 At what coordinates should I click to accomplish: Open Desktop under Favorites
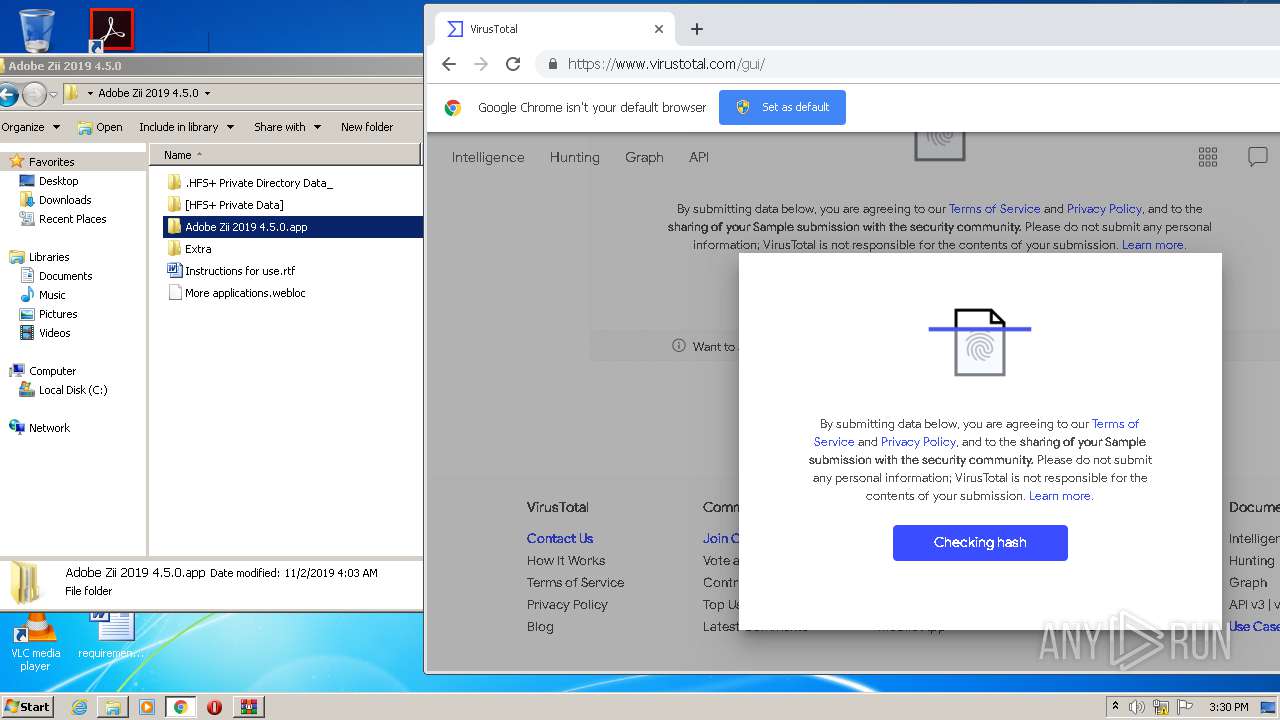coord(58,181)
